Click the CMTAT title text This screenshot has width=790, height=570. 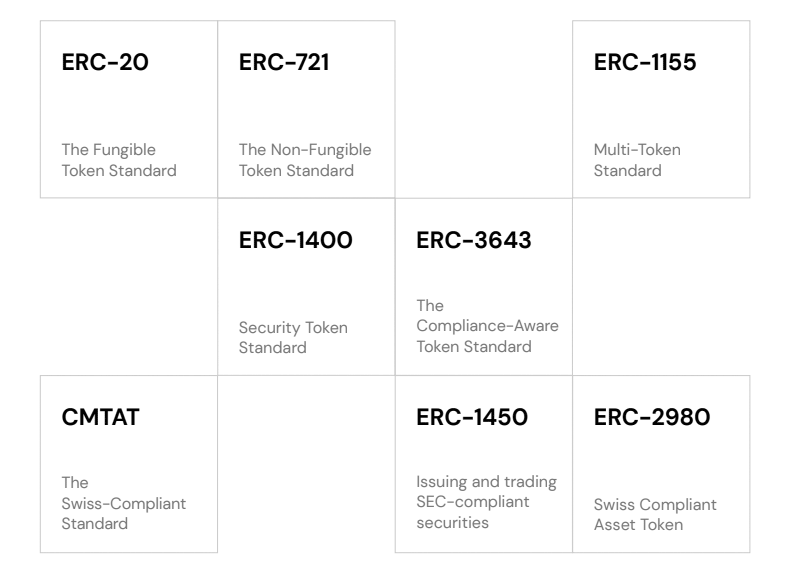click(x=100, y=417)
